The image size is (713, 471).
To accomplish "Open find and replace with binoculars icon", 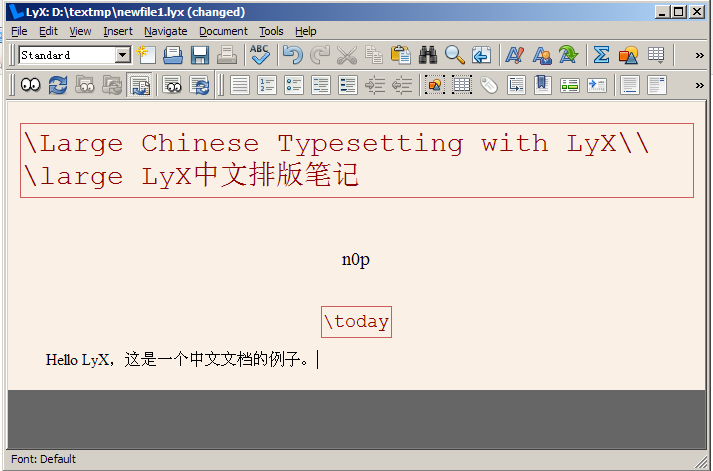I will point(428,55).
